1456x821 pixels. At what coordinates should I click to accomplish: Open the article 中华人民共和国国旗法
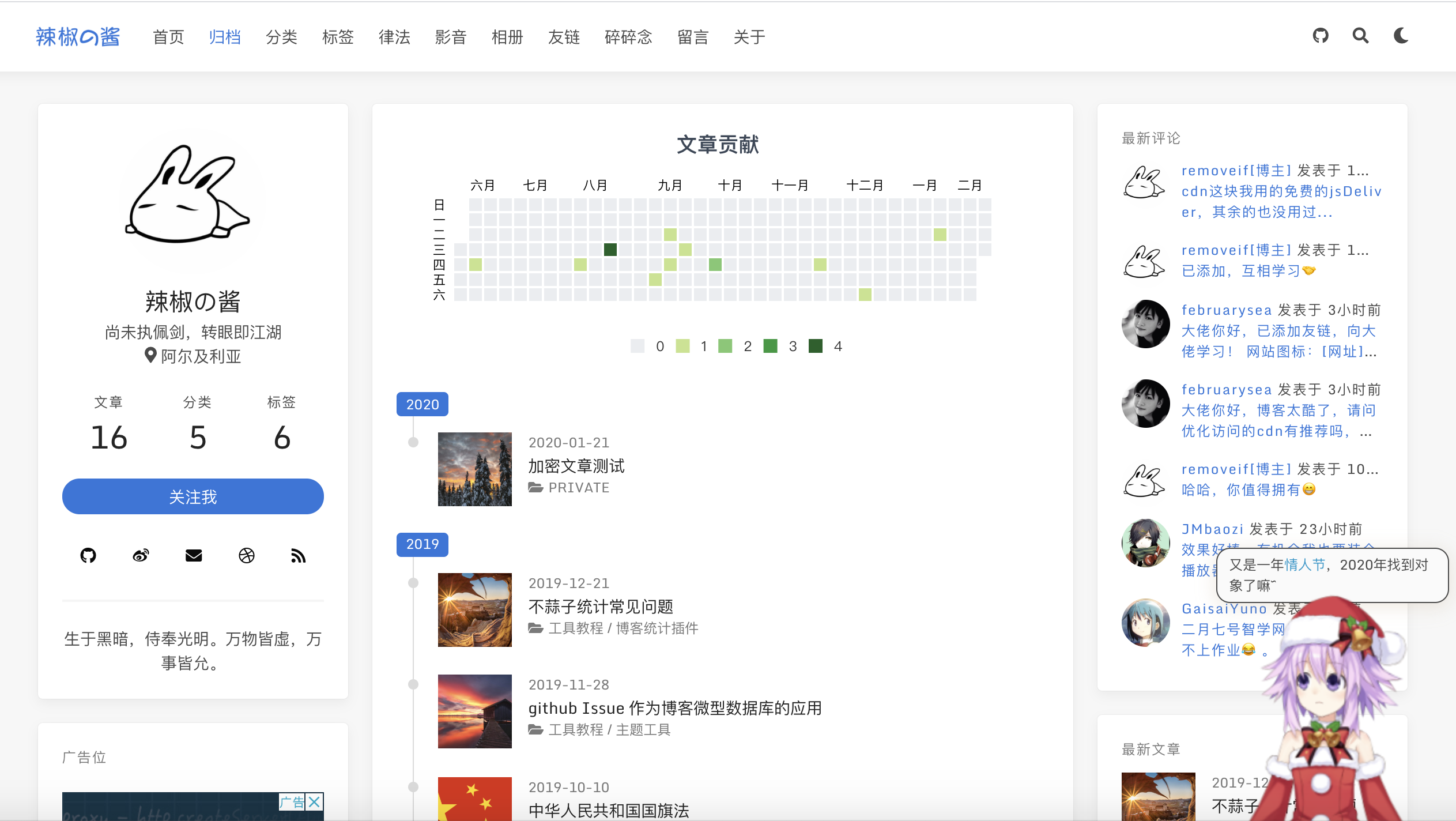coord(609,811)
